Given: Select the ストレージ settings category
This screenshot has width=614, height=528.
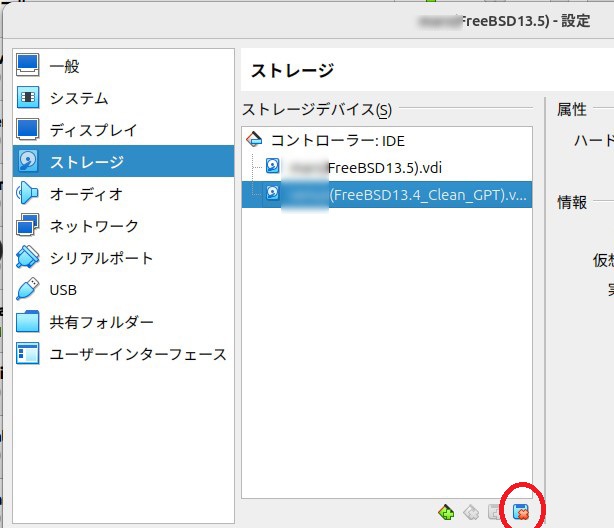Looking at the screenshot, I should click(x=123, y=161).
